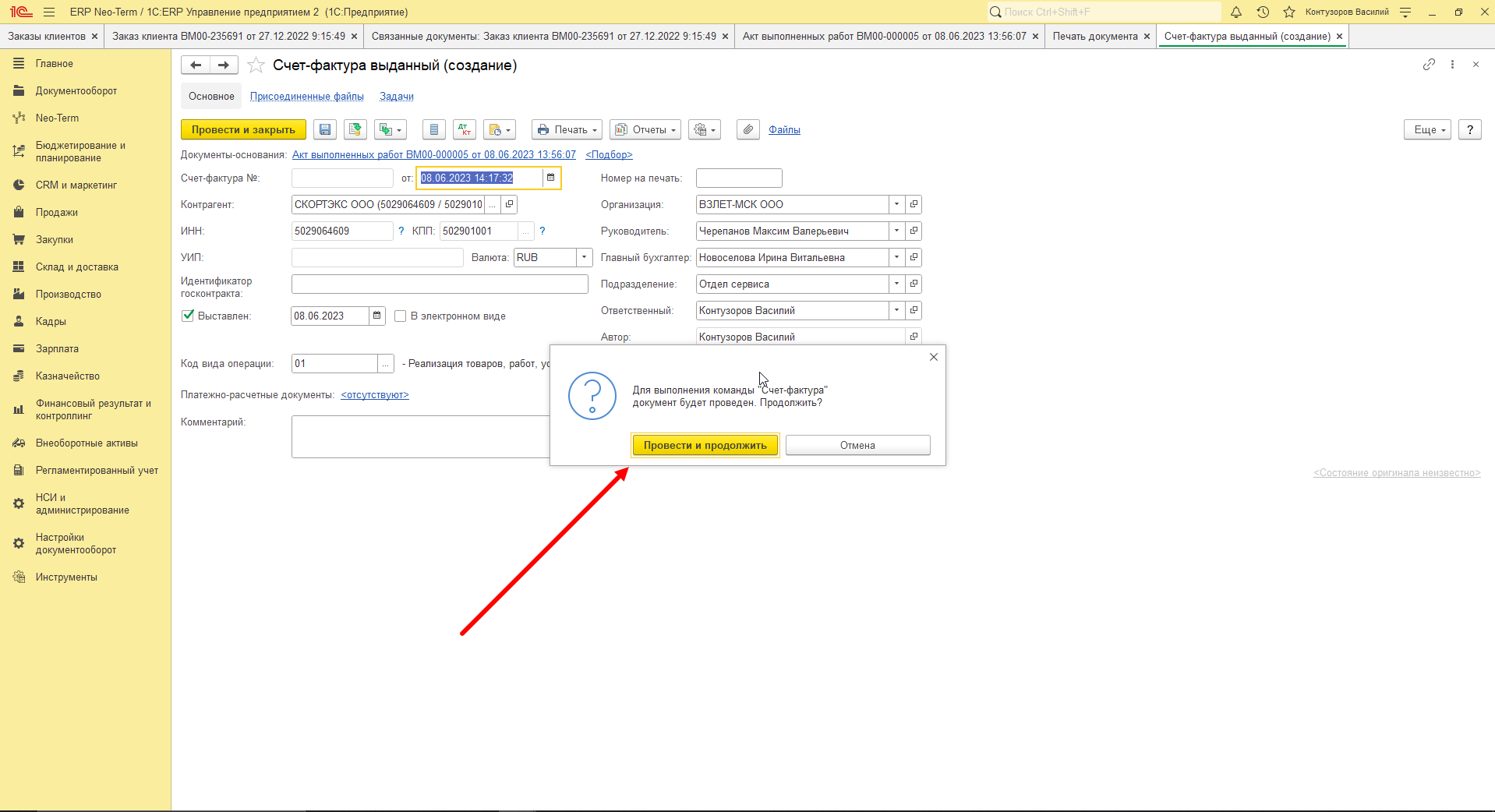Click the Комментарий text field

tap(421, 436)
